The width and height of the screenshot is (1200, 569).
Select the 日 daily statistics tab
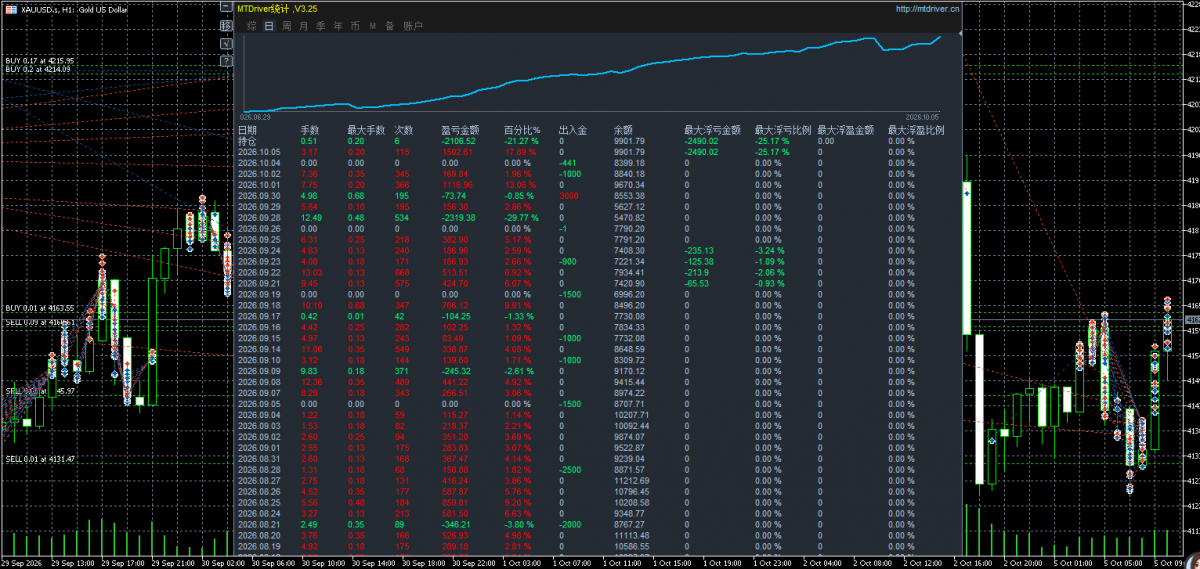(x=269, y=26)
